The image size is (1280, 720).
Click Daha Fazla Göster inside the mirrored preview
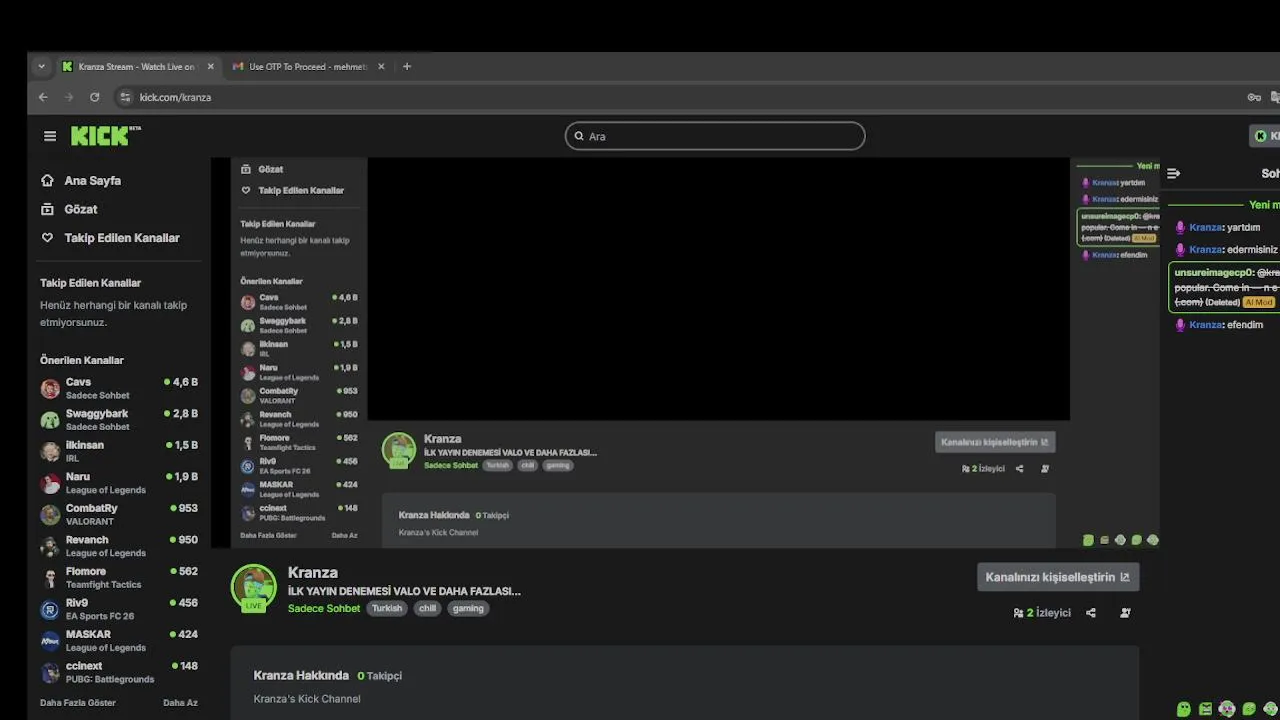point(269,535)
